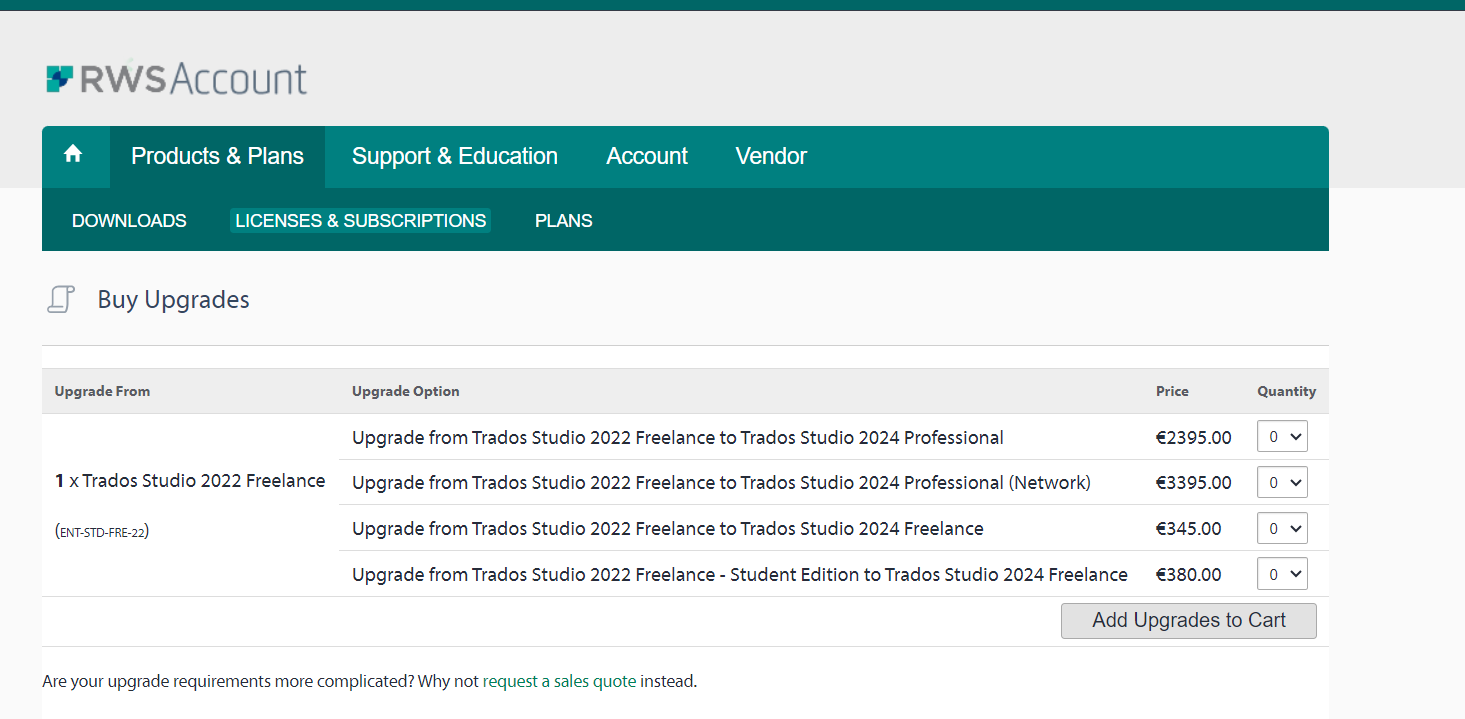Click the Student Edition upgrade option text
This screenshot has height=719, width=1465.
tap(740, 574)
